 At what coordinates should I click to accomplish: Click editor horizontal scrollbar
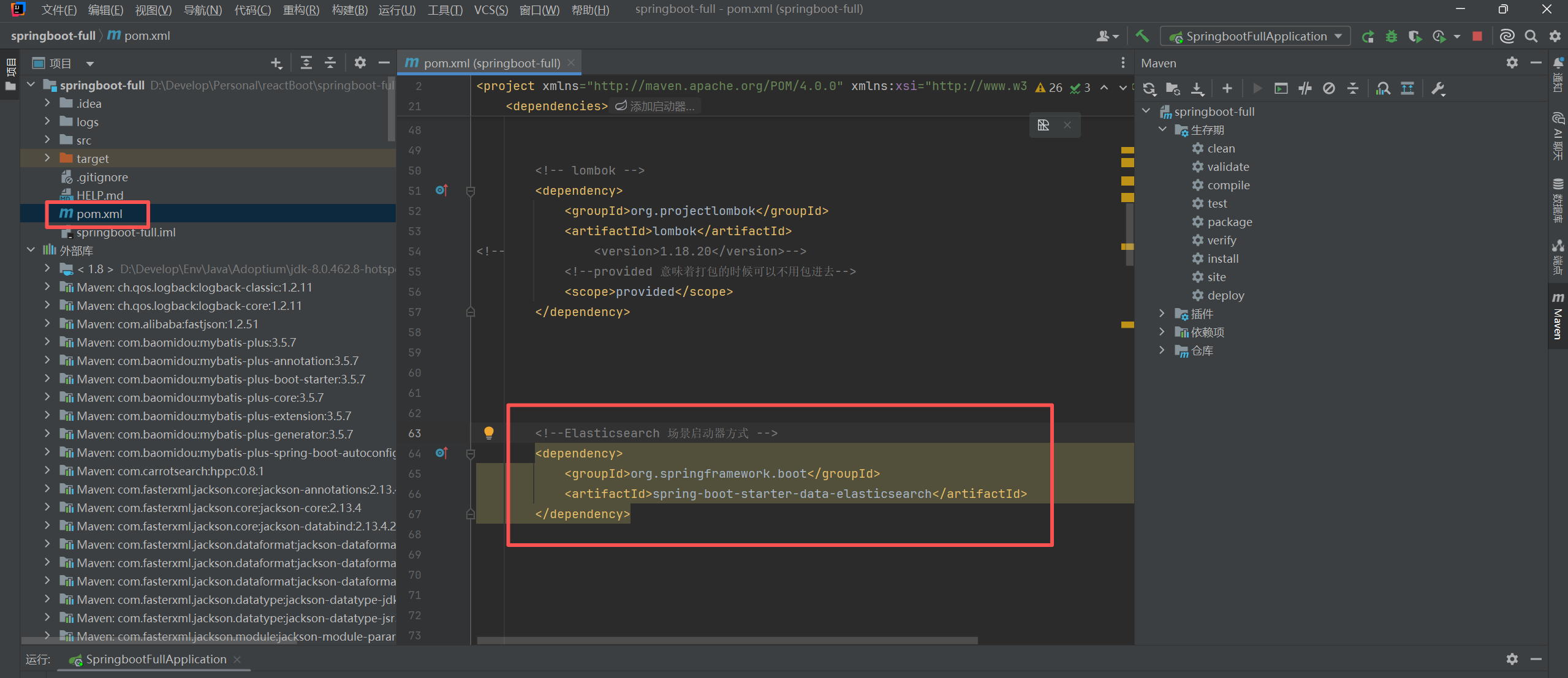(727, 641)
